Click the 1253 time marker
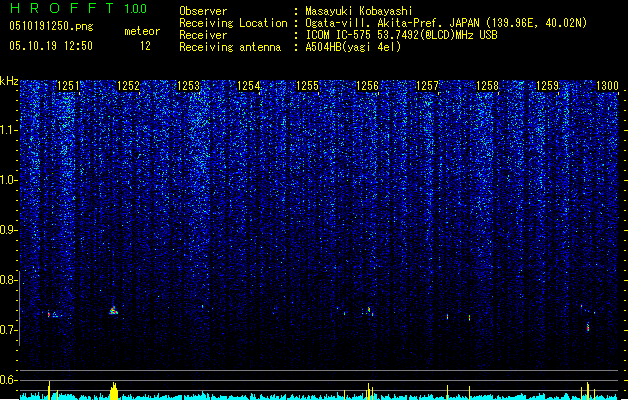Screen dimensions: 629x400 tap(189, 86)
